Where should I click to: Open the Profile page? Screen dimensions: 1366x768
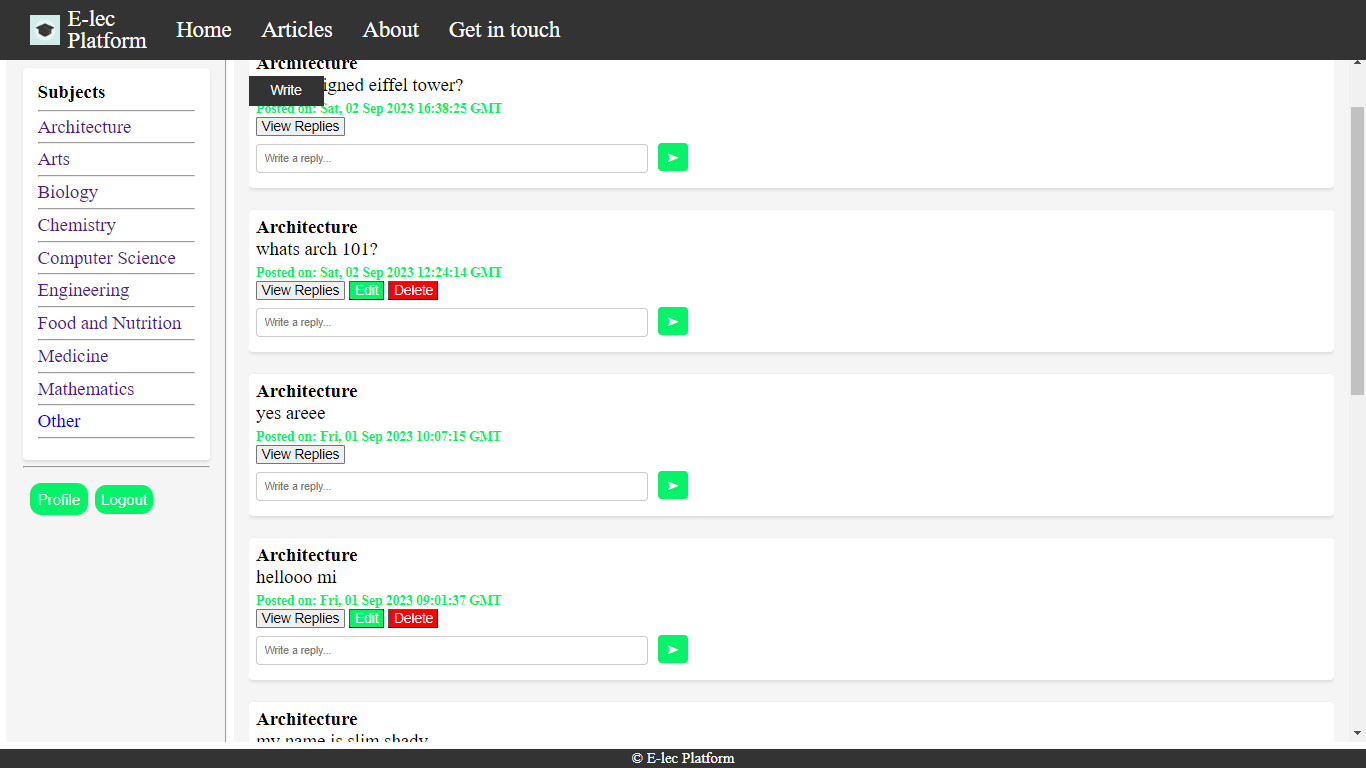tap(59, 500)
